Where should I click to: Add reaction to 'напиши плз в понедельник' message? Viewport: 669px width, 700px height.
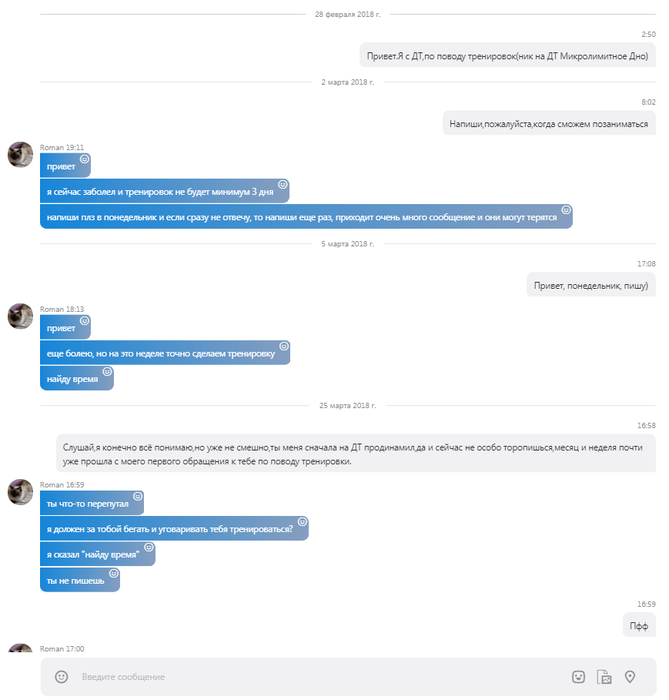[566, 210]
